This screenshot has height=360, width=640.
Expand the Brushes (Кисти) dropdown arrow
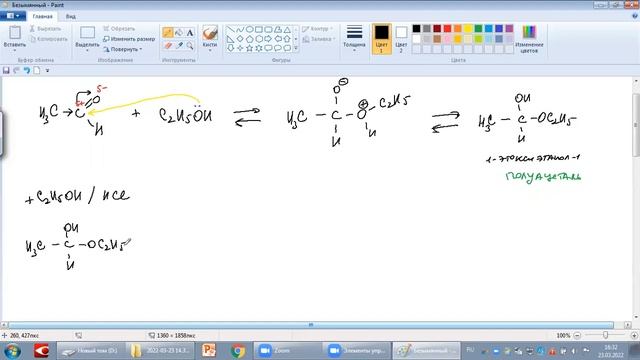(x=210, y=51)
